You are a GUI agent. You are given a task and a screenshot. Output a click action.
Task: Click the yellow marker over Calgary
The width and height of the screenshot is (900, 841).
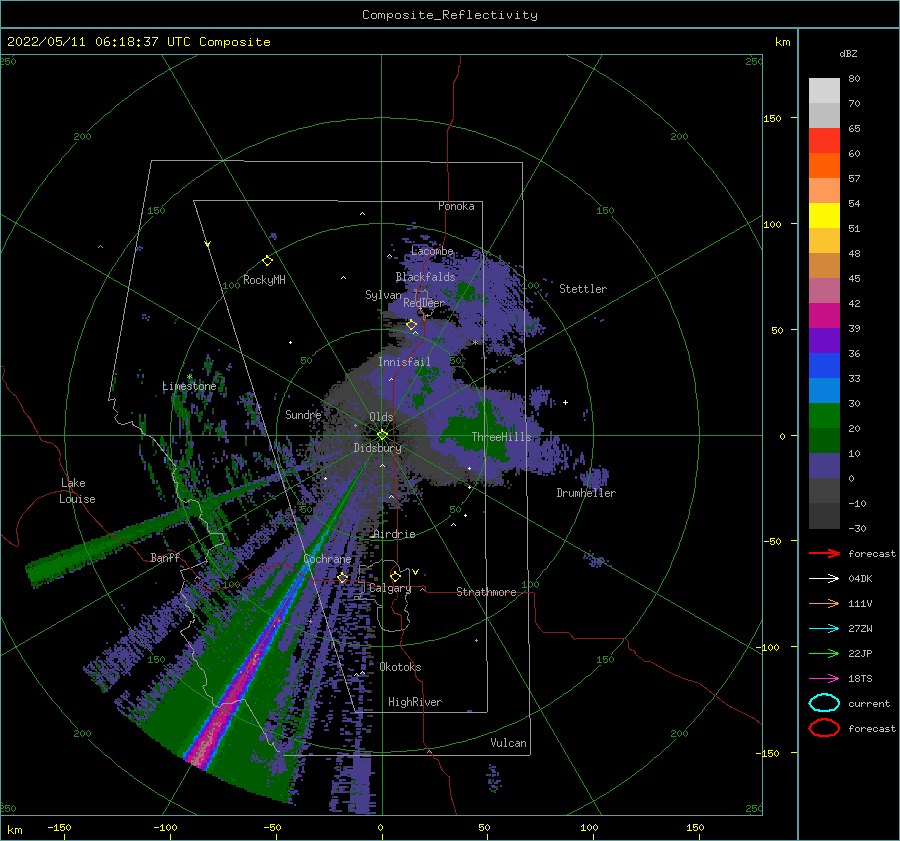pos(395,576)
